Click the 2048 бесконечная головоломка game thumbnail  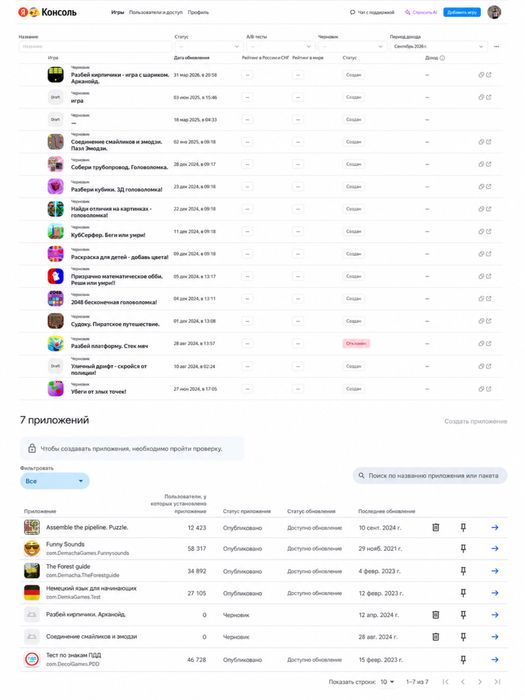(x=55, y=298)
